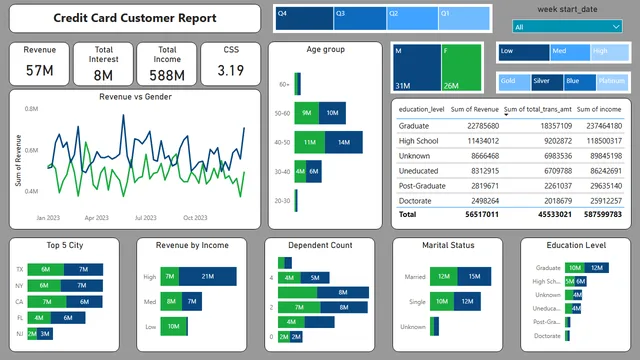Image resolution: width=640 pixels, height=360 pixels.
Task: Click the 20-30 age group bar
Action: (x=296, y=201)
